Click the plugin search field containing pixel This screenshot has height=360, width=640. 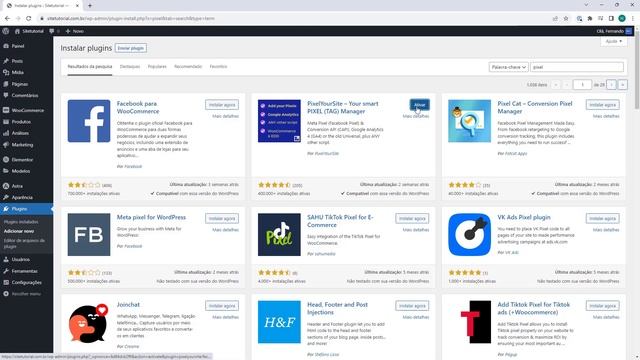pos(577,67)
